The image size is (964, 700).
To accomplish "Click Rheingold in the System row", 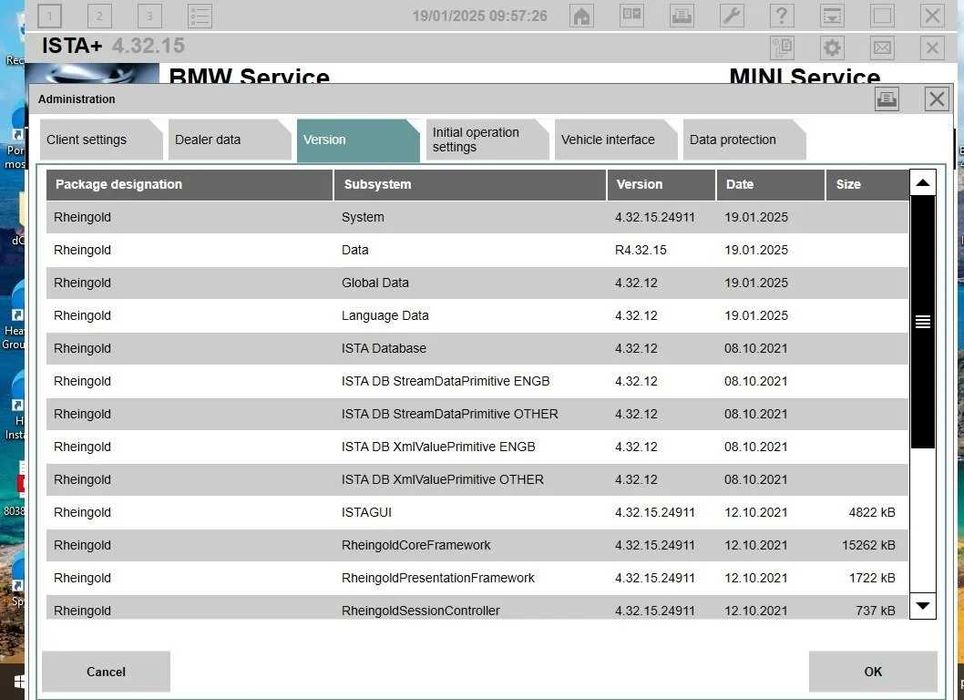I will tap(82, 218).
